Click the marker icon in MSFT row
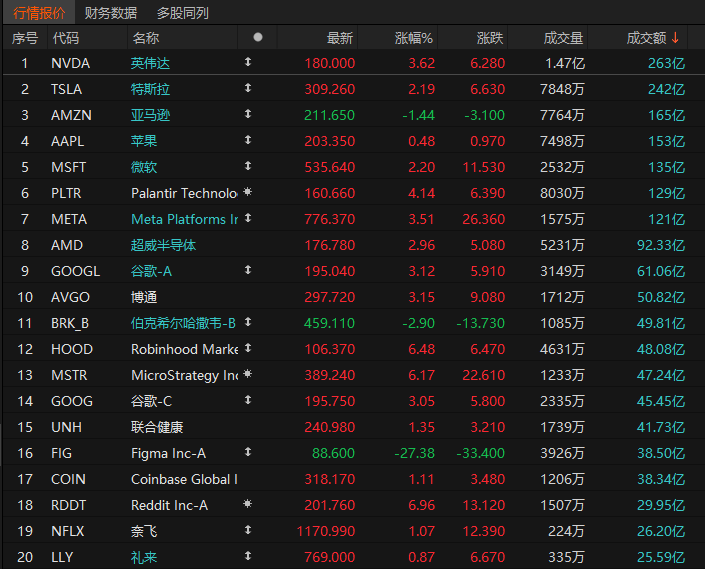Image resolution: width=705 pixels, height=569 pixels. (x=248, y=166)
